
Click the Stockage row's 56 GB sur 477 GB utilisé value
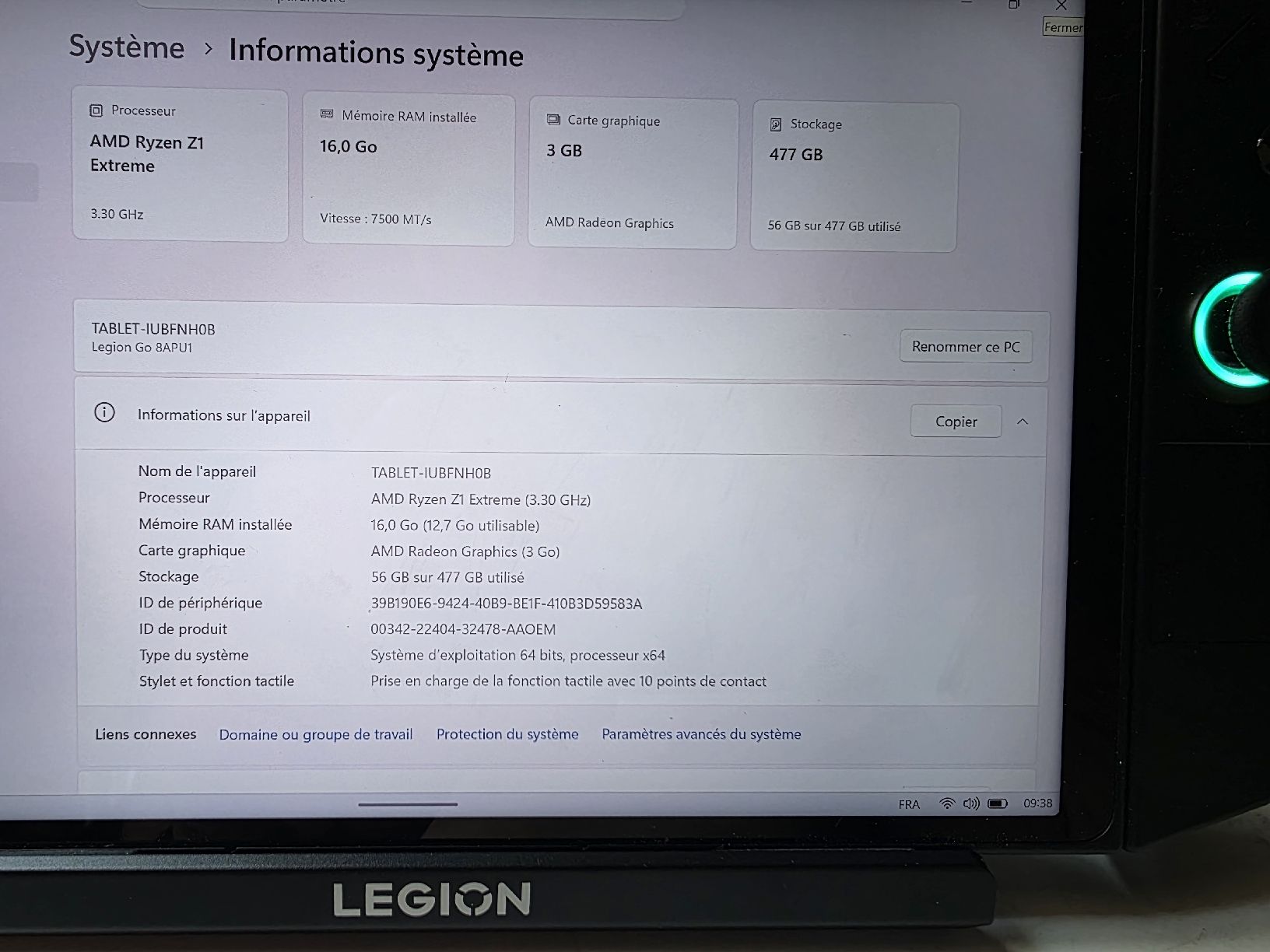[x=447, y=578]
